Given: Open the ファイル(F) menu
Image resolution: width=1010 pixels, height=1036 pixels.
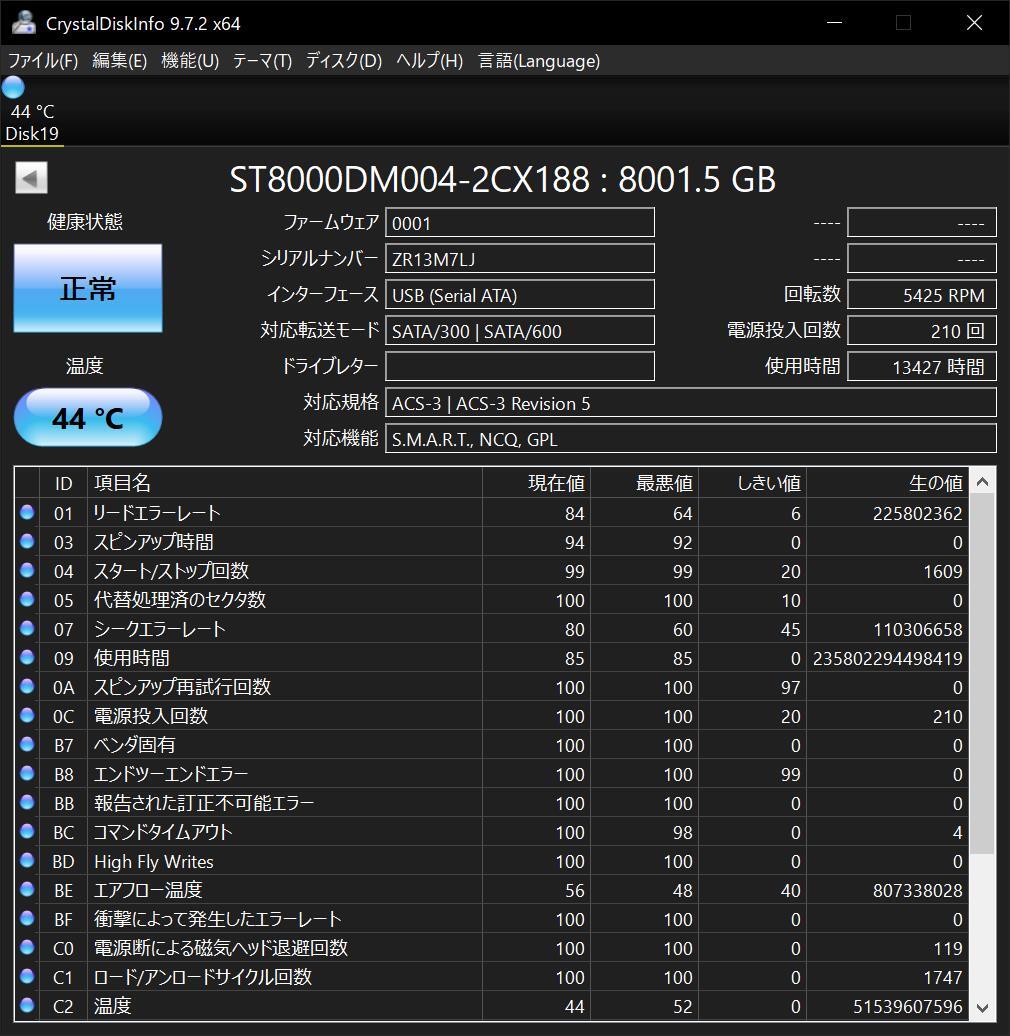Looking at the screenshot, I should coord(43,61).
